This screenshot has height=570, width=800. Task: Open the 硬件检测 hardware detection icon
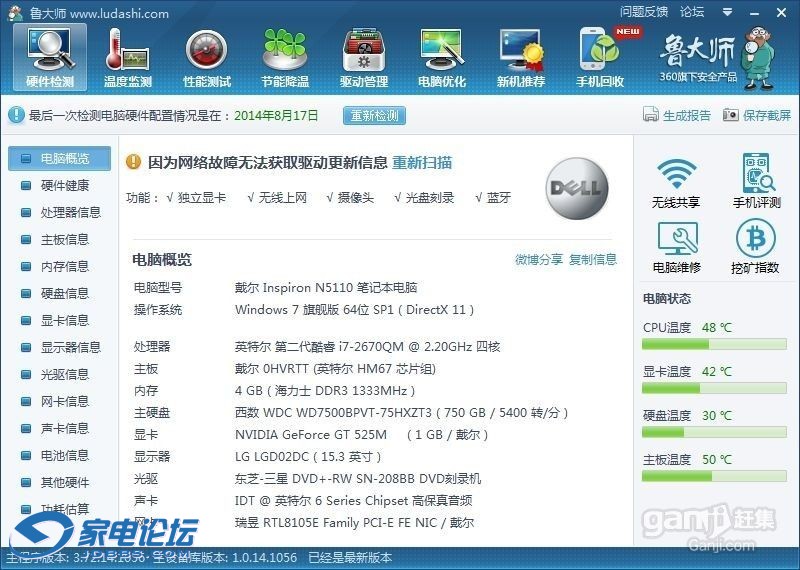coord(50,56)
